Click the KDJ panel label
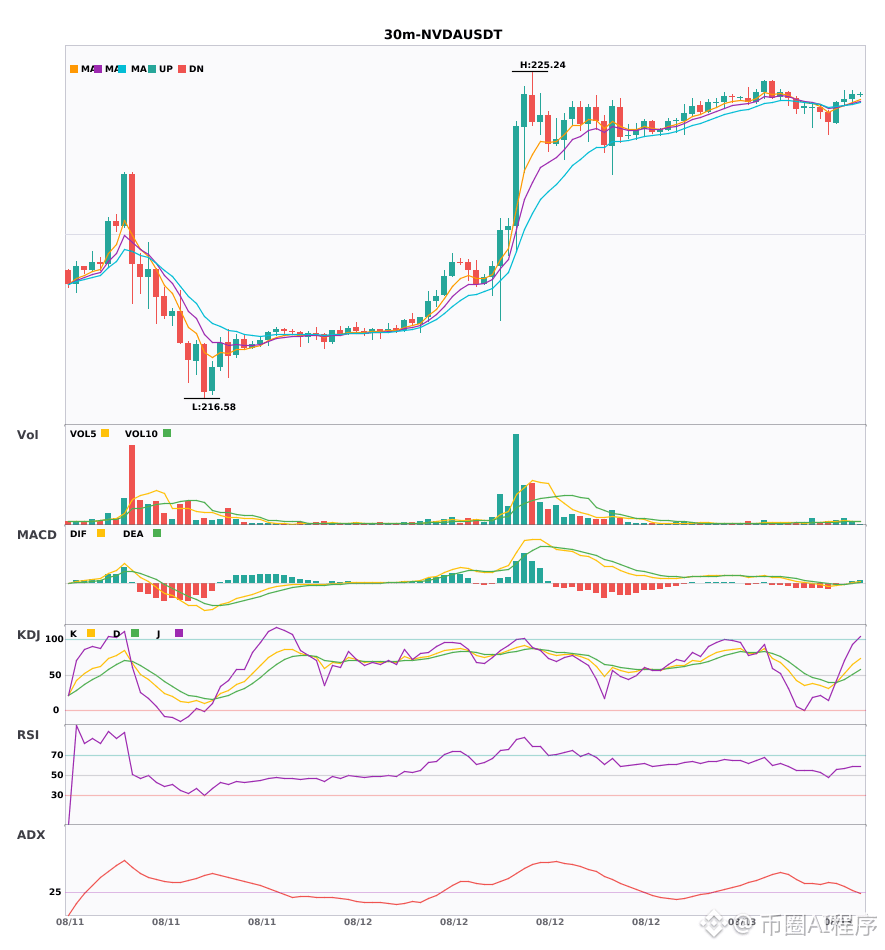This screenshot has width=885, height=950. 28,635
